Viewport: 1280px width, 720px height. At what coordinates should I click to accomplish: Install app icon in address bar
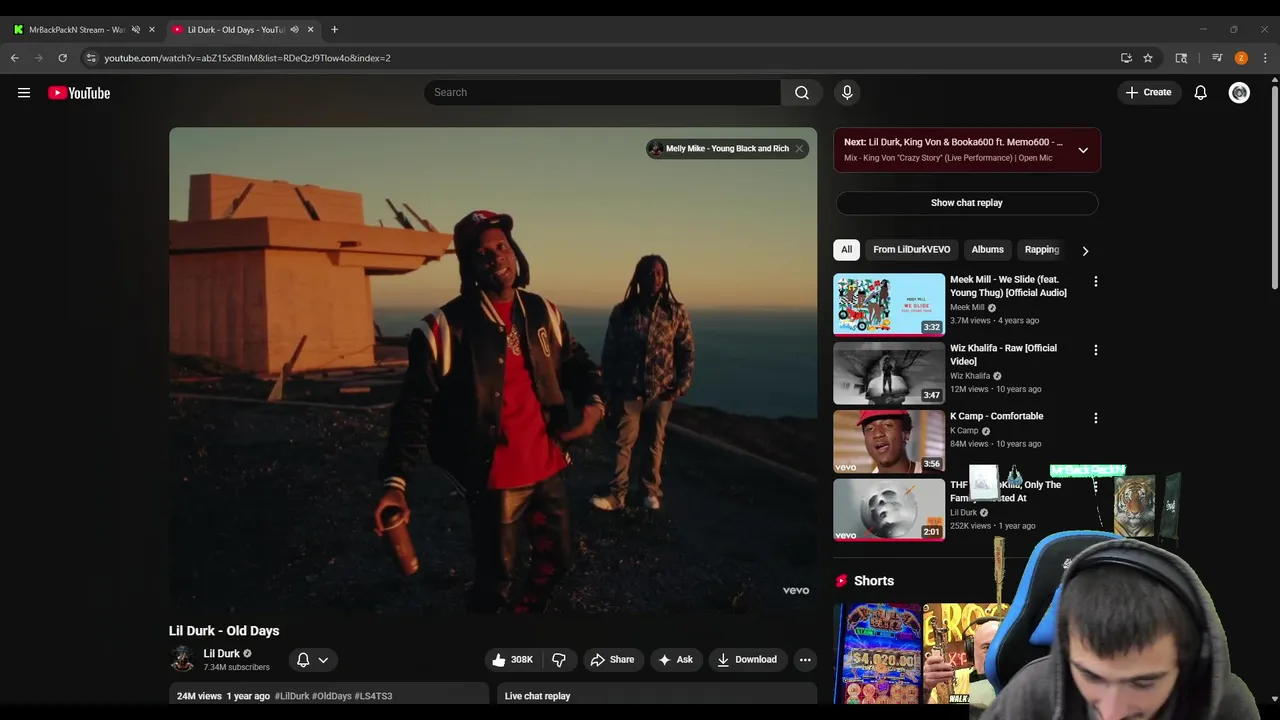pyautogui.click(x=1126, y=58)
